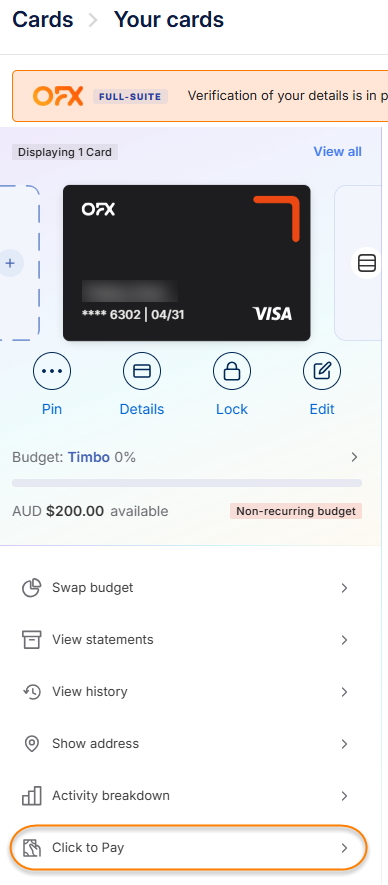Screen dimensions: 388x885
Task: Click the breadcrumb separator arrow
Action: [x=93, y=21]
